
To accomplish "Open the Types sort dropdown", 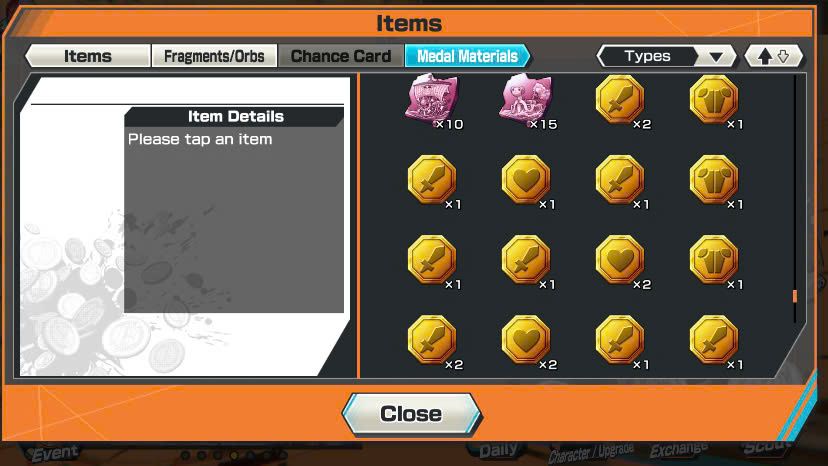I will [x=666, y=56].
